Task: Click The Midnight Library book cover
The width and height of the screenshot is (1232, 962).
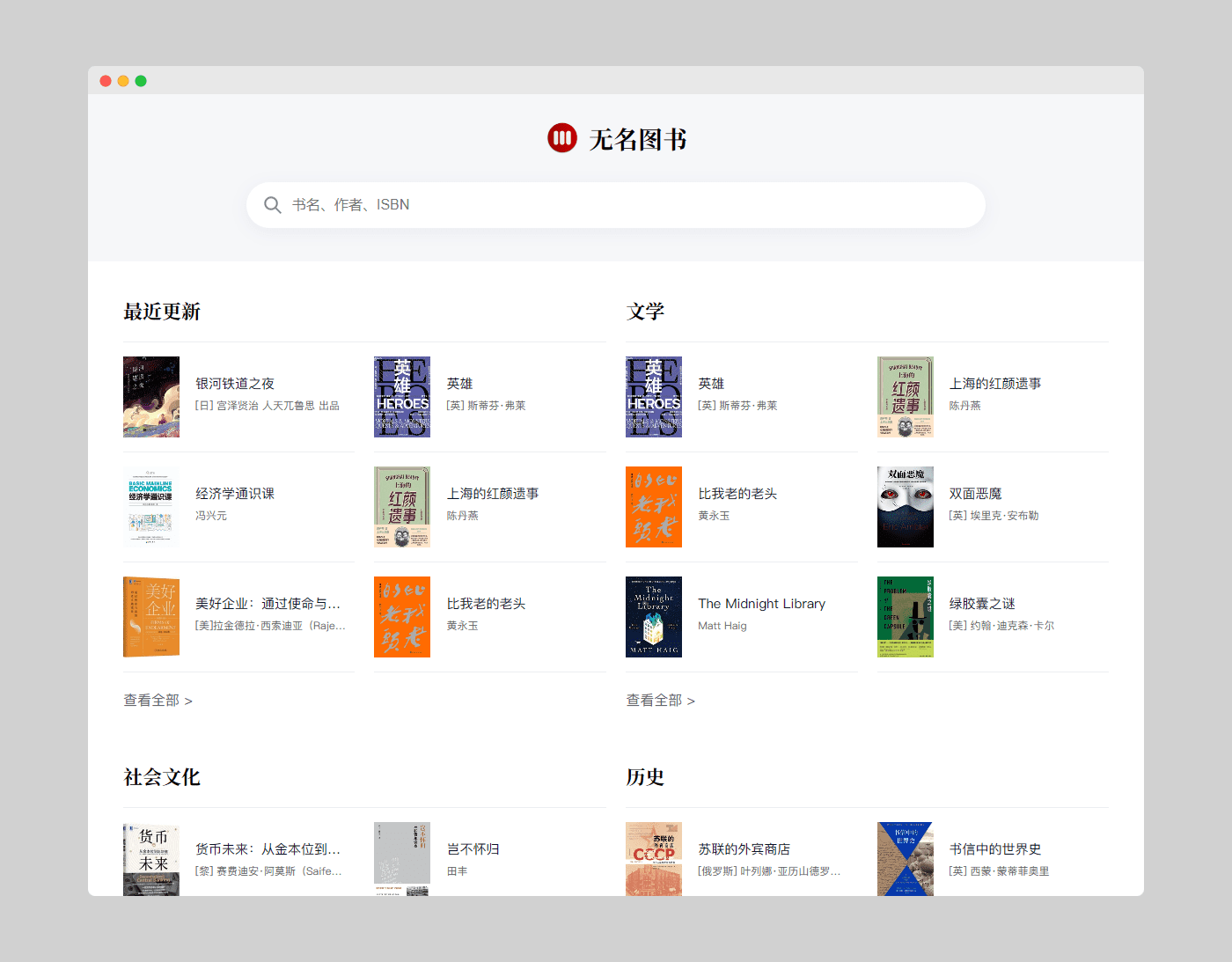Action: (x=653, y=616)
